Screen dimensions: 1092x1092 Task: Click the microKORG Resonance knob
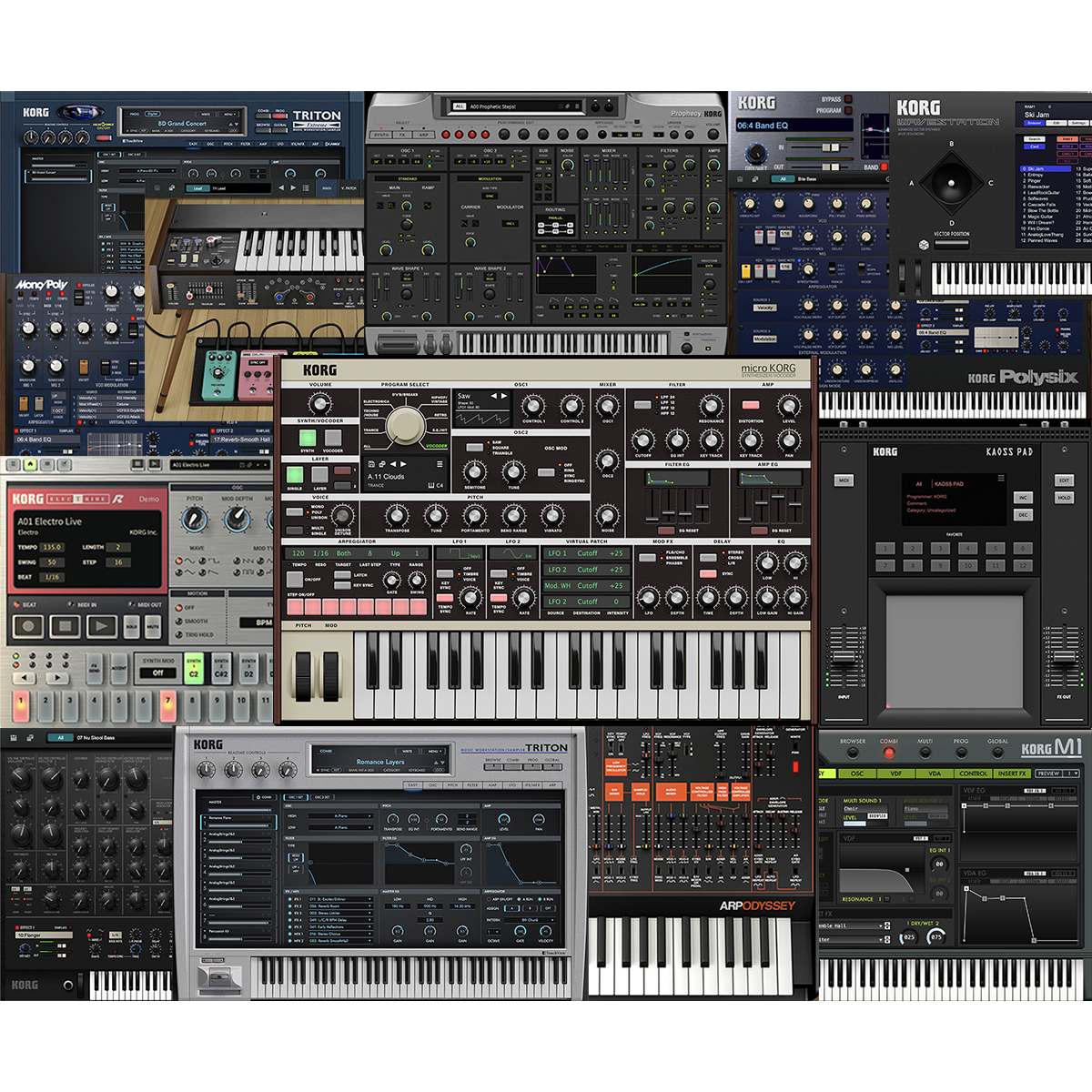coord(711,407)
